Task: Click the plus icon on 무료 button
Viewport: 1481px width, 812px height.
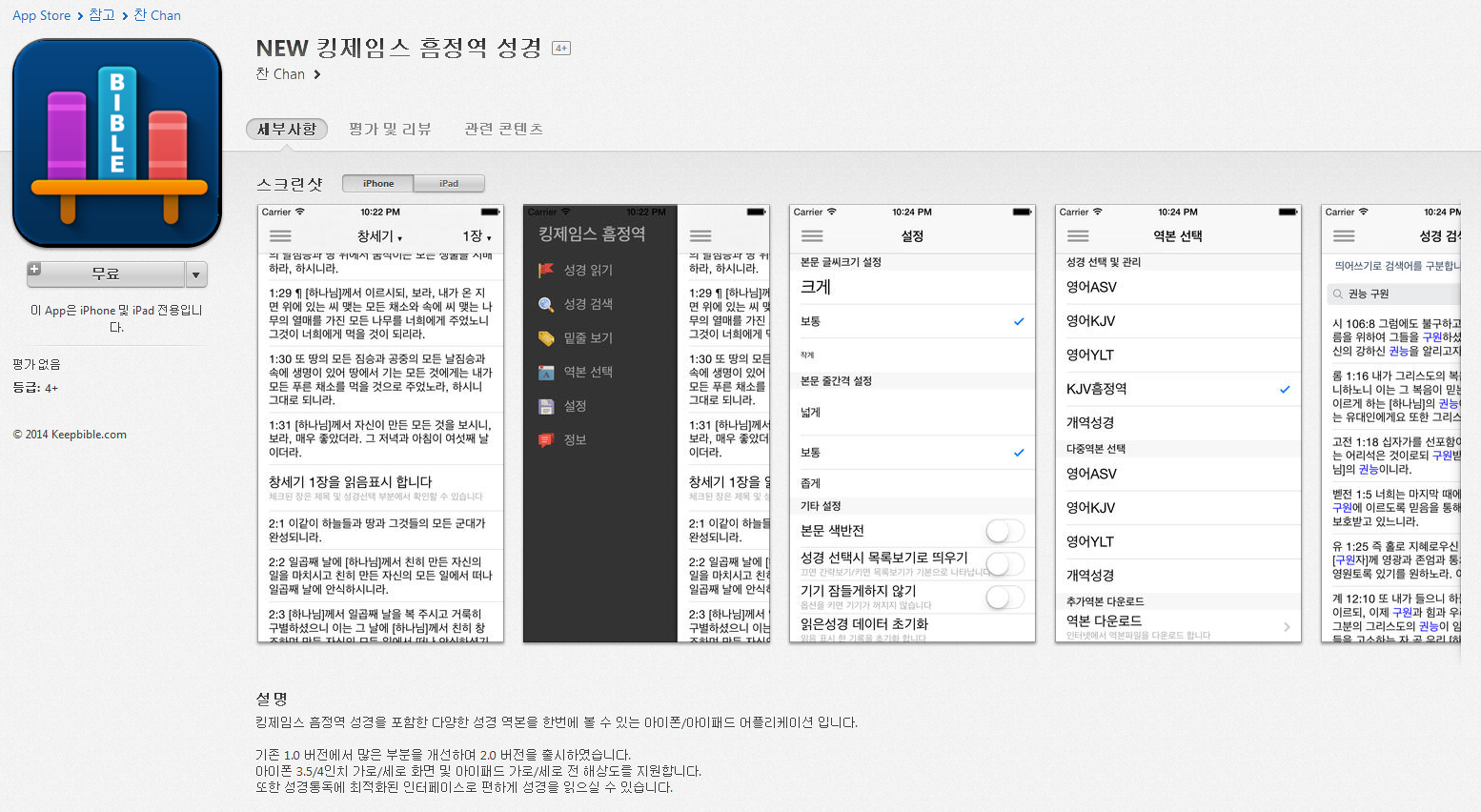Action: tap(34, 270)
